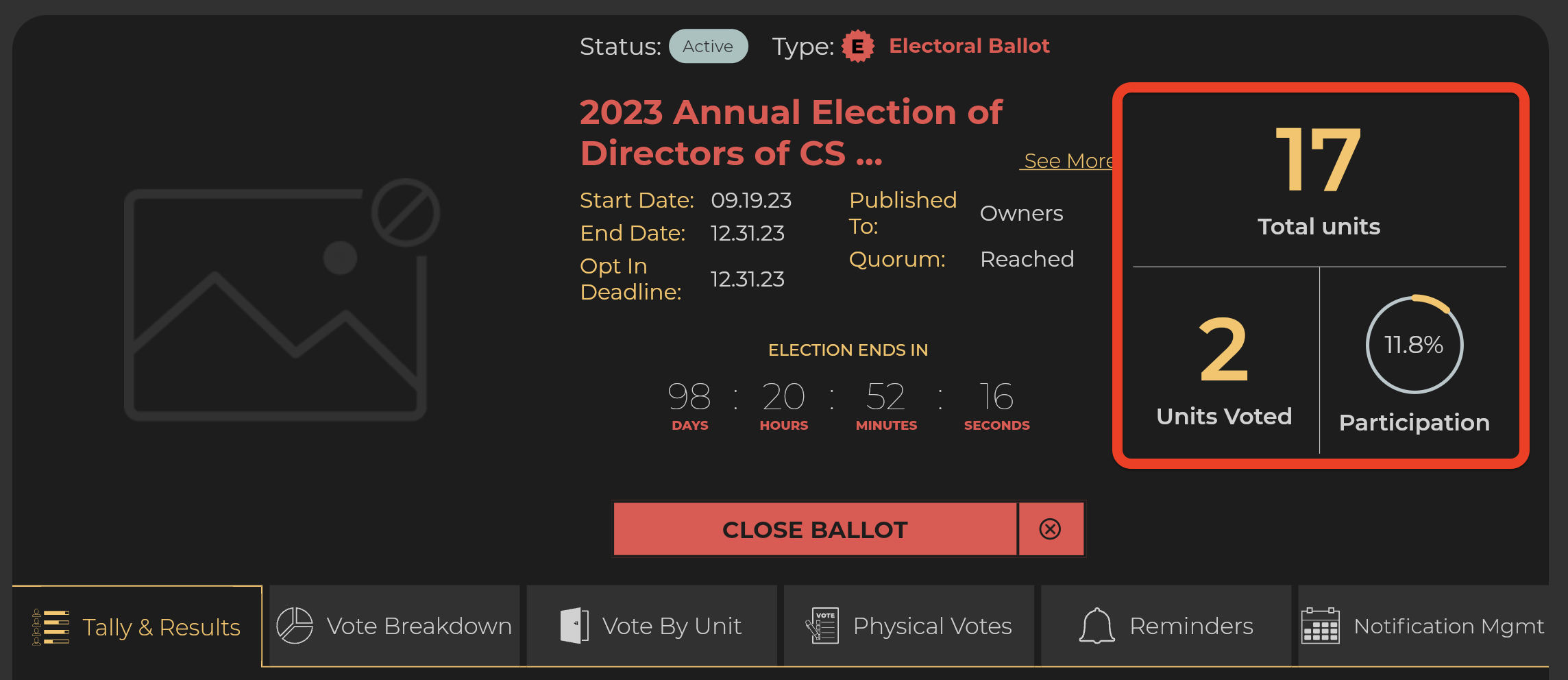Click the Reminders bell icon
The height and width of the screenshot is (680, 1568).
pos(1097,626)
